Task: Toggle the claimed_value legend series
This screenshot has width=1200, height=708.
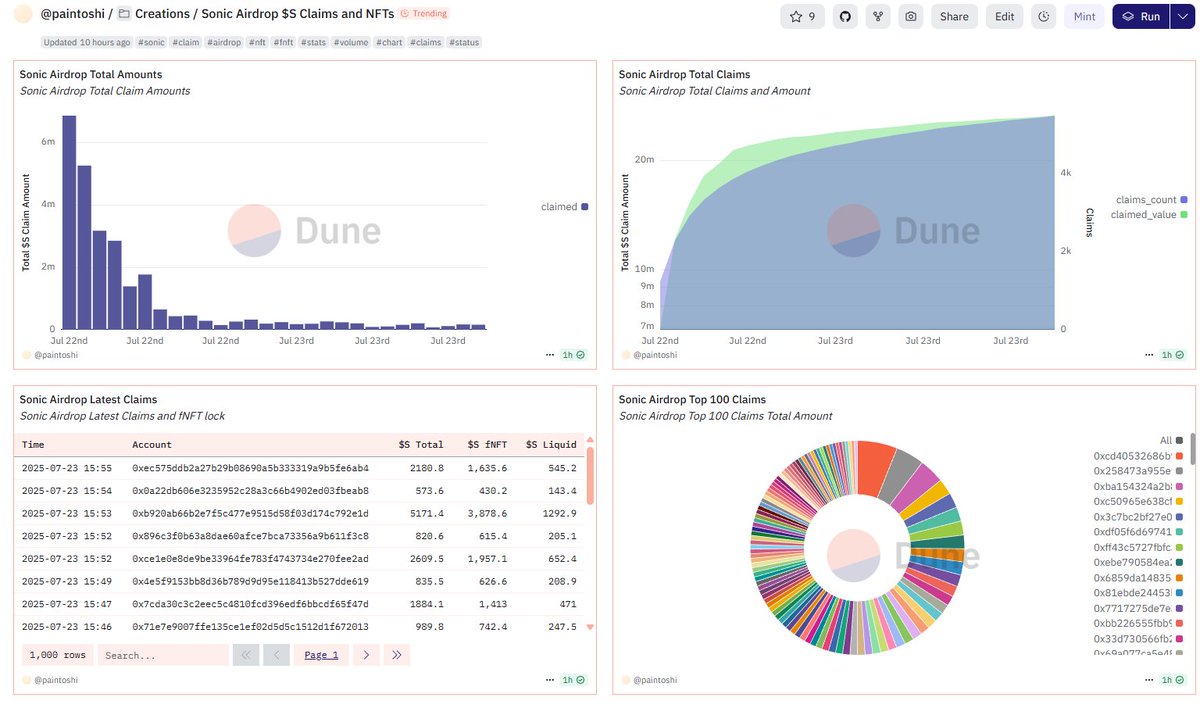Action: tap(1148, 214)
